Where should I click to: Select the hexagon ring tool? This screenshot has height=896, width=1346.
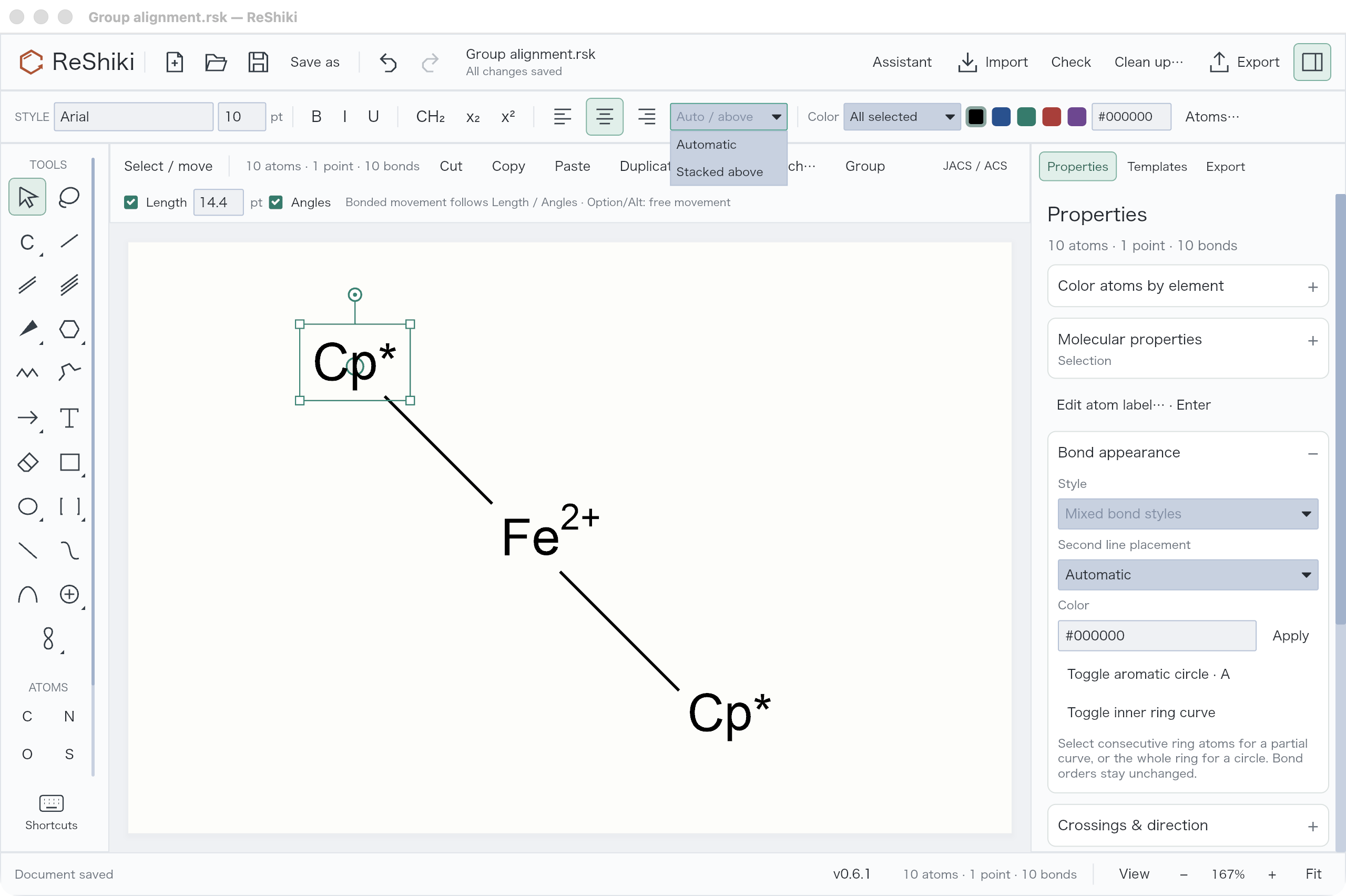click(x=69, y=329)
